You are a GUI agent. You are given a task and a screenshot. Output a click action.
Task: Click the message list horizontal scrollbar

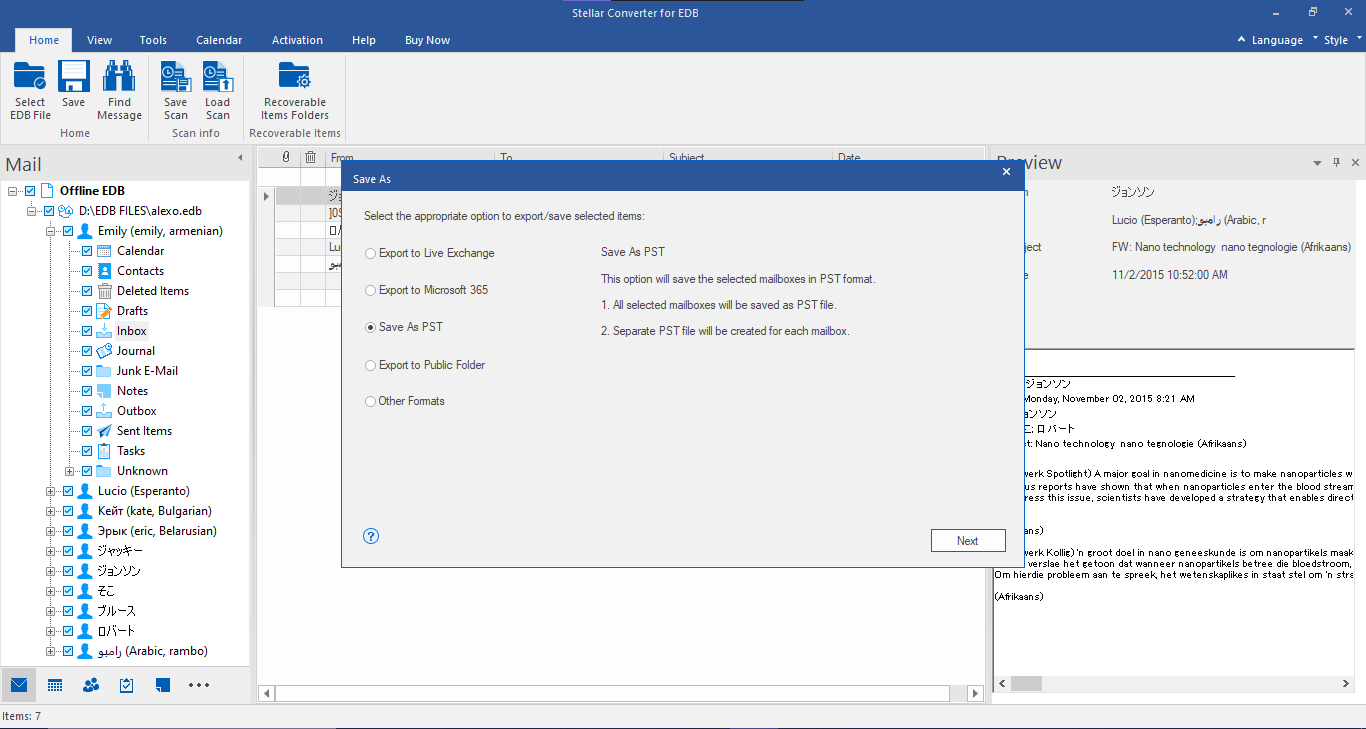pyautogui.click(x=612, y=693)
